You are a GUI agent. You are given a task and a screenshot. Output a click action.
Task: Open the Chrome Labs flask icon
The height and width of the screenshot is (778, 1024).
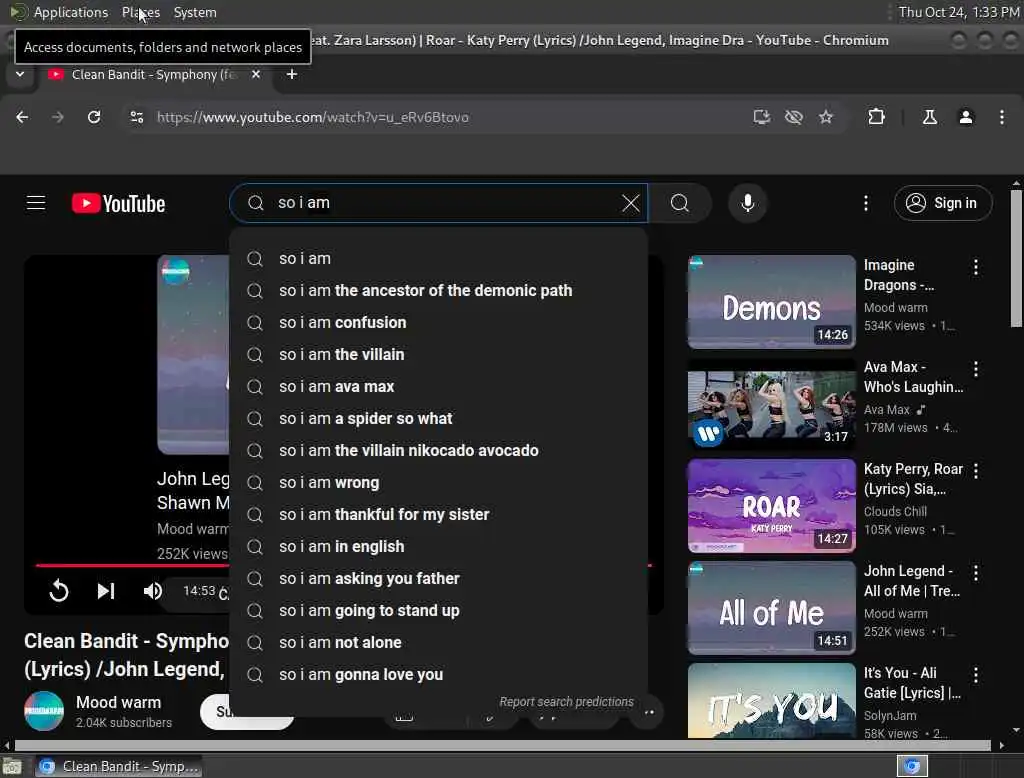point(929,117)
